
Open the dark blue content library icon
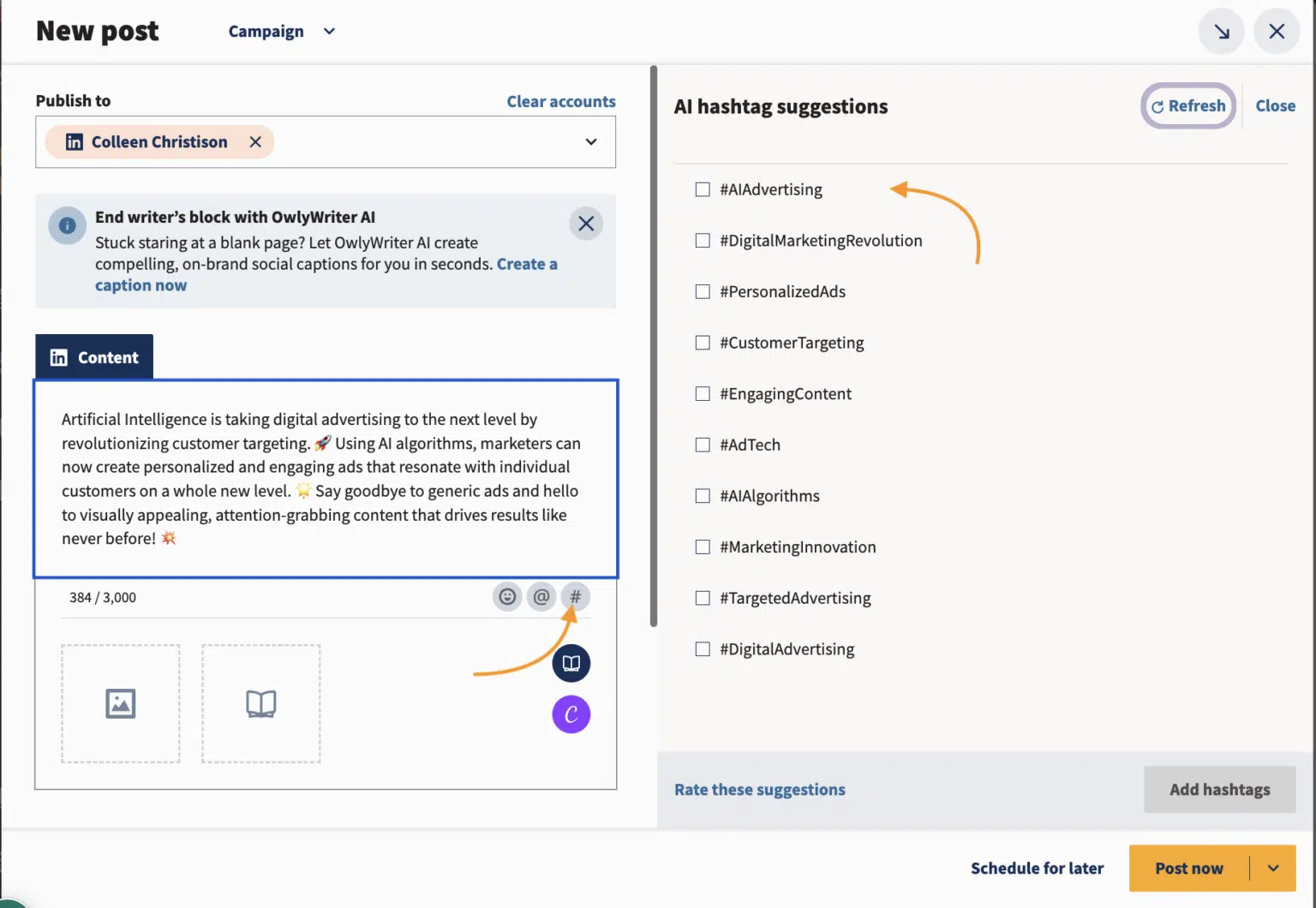[571, 663]
